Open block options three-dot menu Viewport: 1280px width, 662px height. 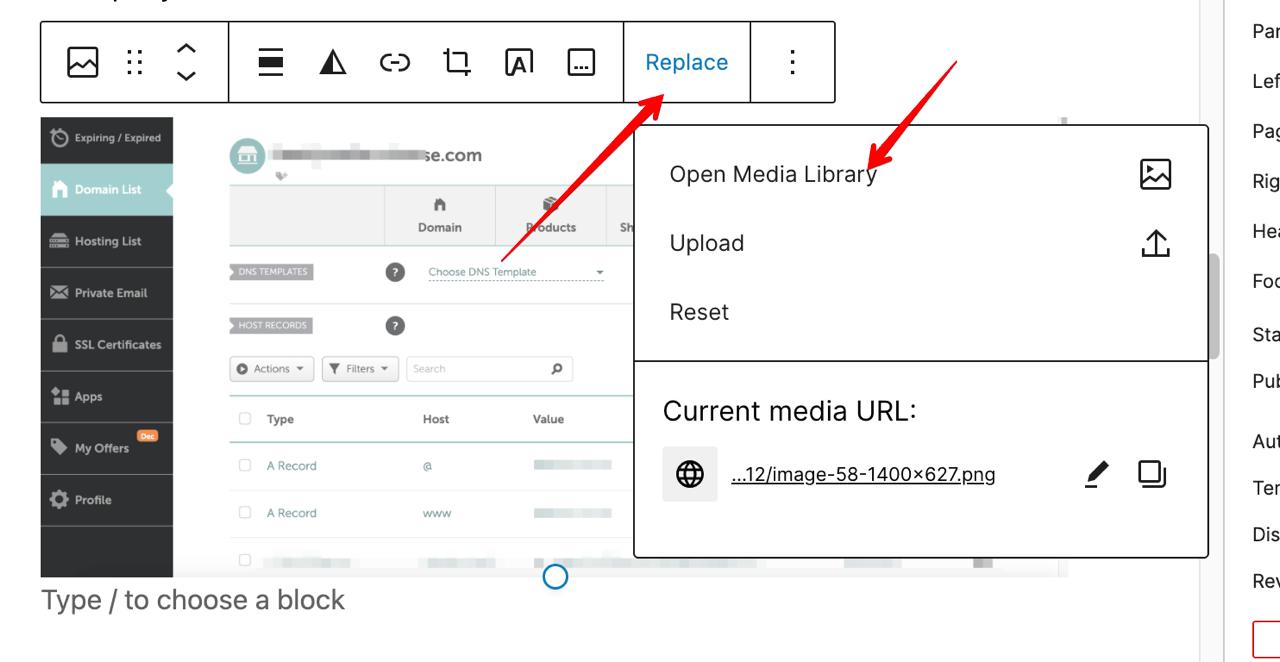pyautogui.click(x=792, y=62)
